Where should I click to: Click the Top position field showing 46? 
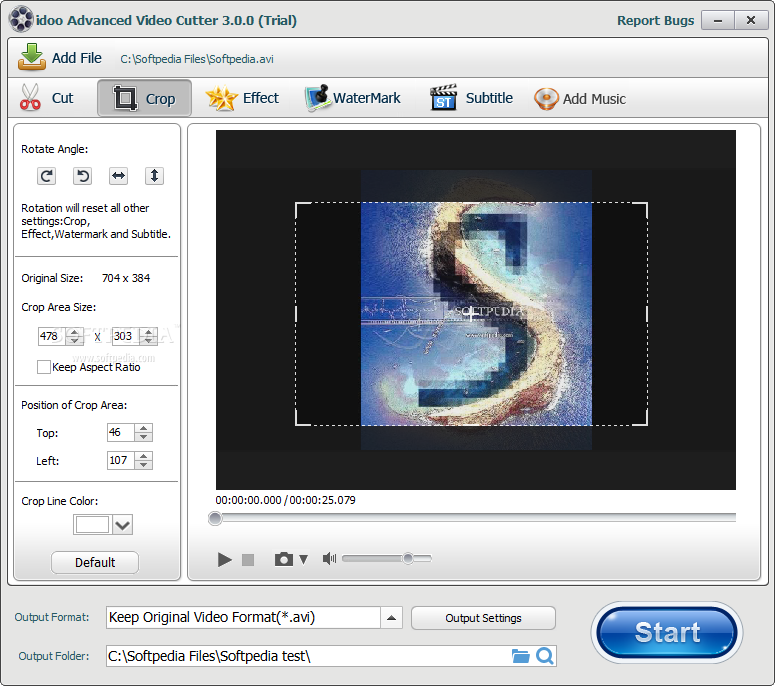[121, 432]
